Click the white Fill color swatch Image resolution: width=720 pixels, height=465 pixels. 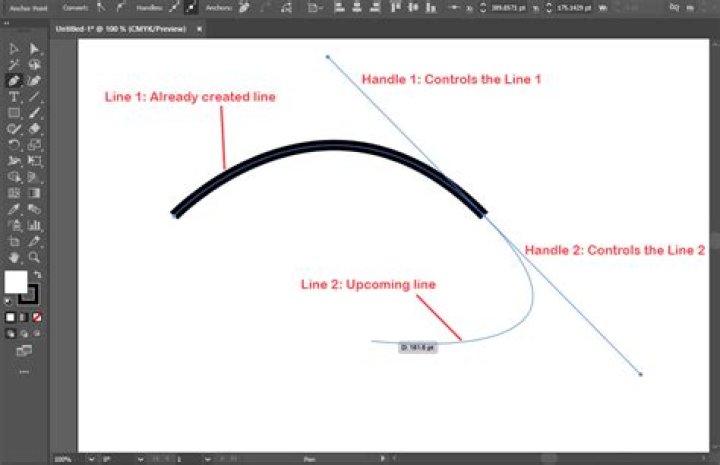click(16, 282)
